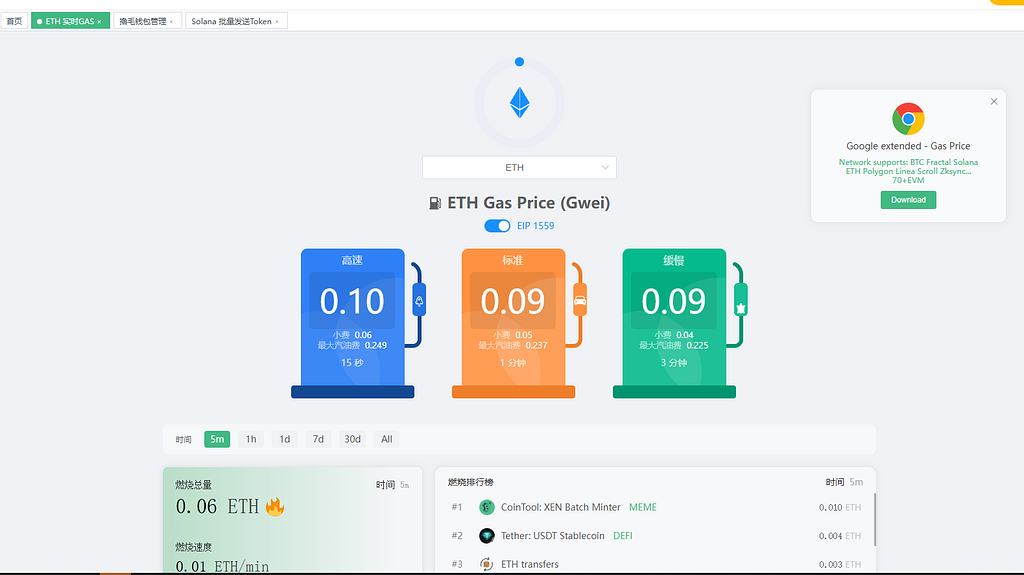Viewport: 1024px width, 575px height.
Task: Click the slow pump nozzle icon
Action: pos(741,300)
